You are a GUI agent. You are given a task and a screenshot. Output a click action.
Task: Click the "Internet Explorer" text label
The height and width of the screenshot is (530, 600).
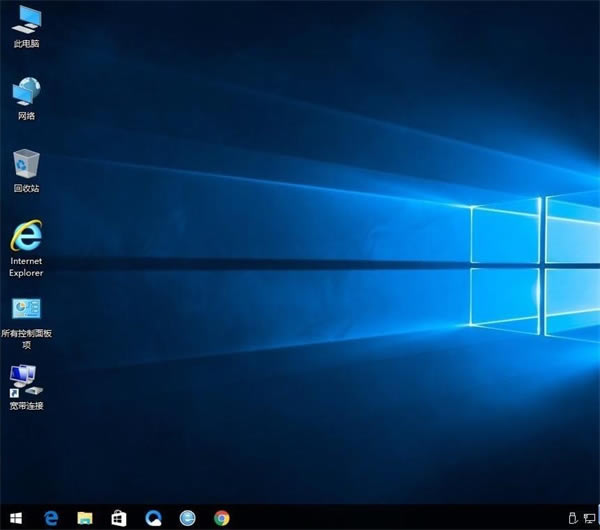[26, 267]
